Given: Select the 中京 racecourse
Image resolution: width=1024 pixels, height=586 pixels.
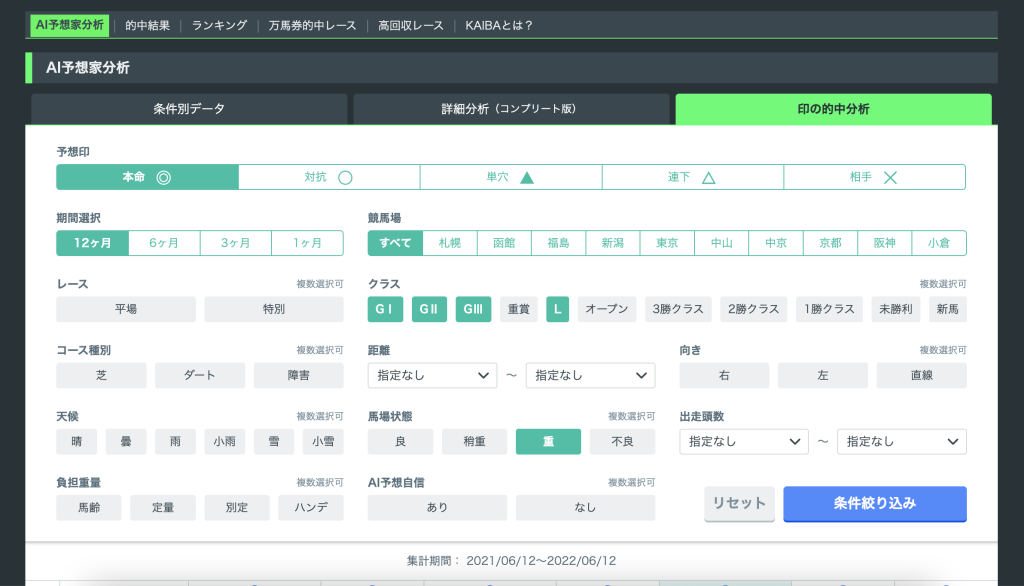Looking at the screenshot, I should (x=776, y=243).
